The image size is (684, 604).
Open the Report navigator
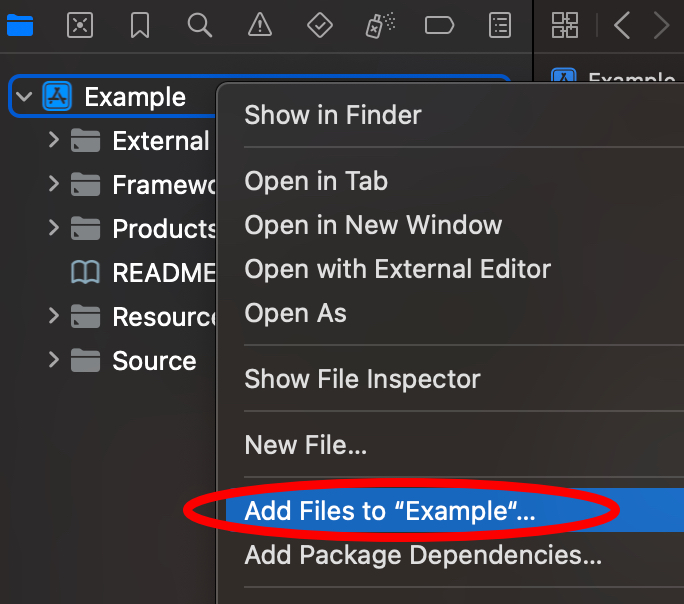pos(499,25)
